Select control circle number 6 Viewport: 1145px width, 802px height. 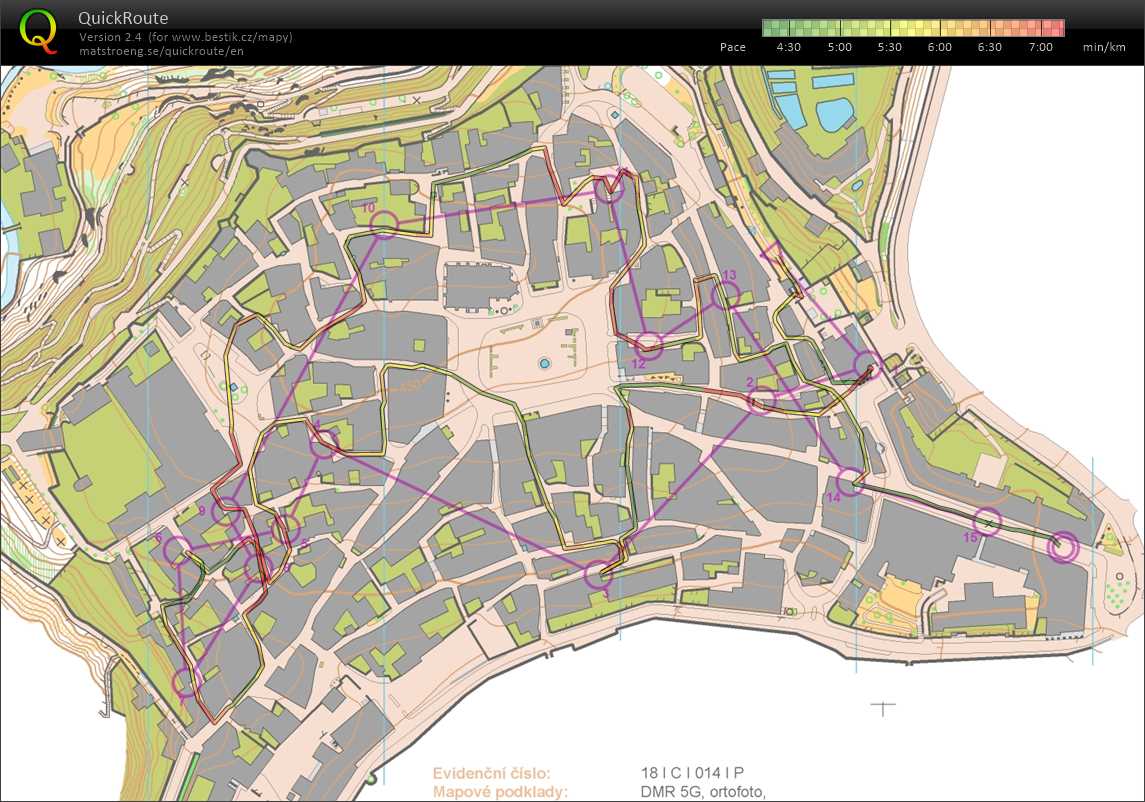pos(177,550)
